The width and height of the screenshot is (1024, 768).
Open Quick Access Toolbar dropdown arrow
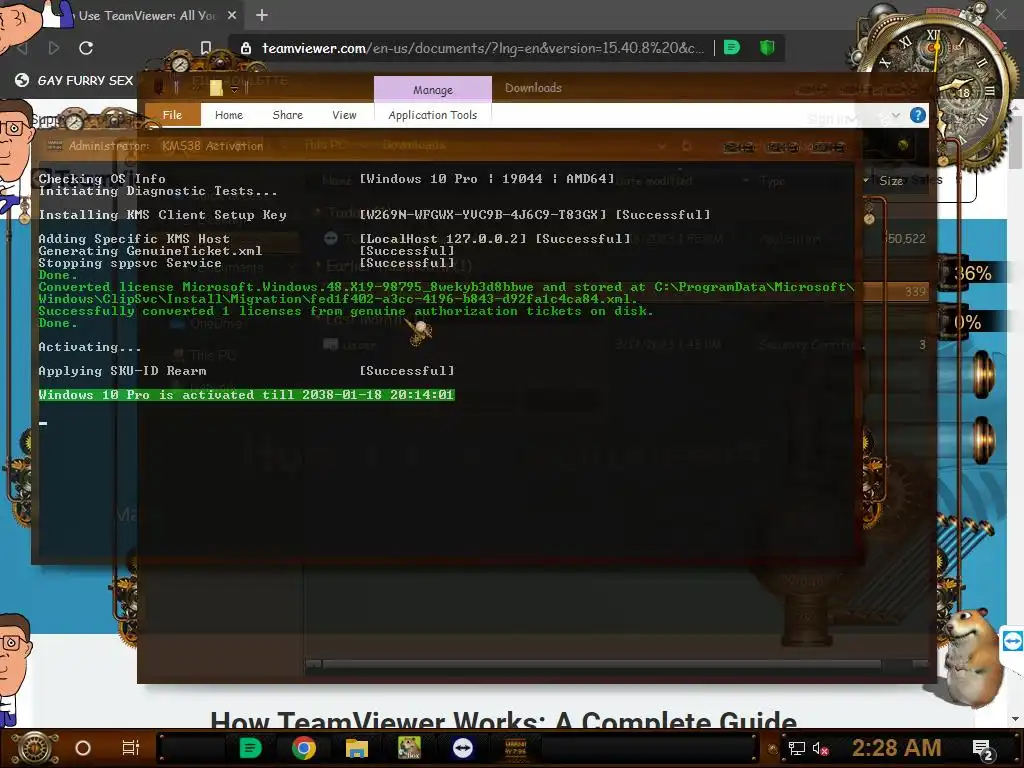234,89
